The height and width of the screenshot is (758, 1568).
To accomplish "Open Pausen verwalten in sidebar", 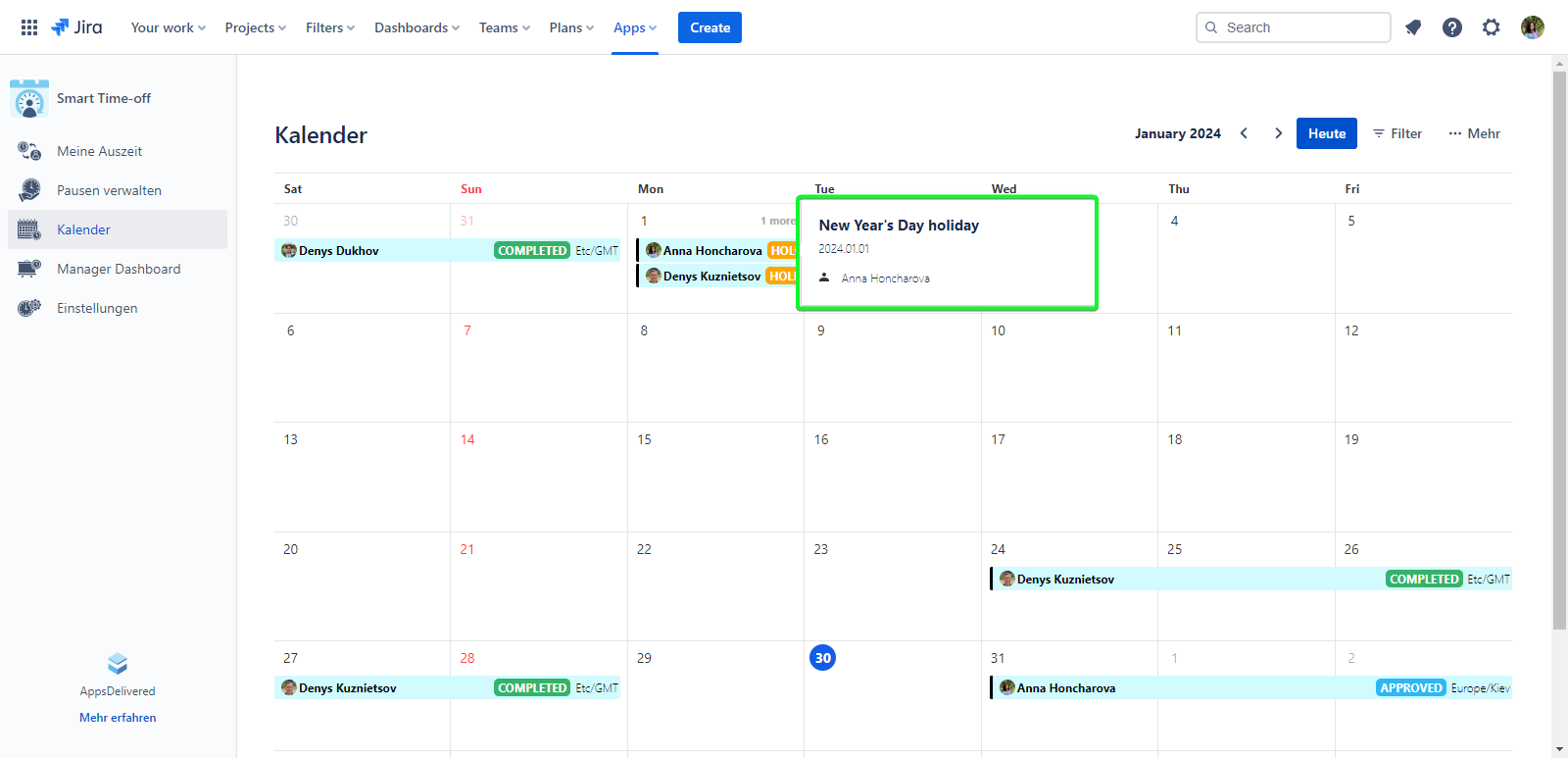I will tap(109, 190).
